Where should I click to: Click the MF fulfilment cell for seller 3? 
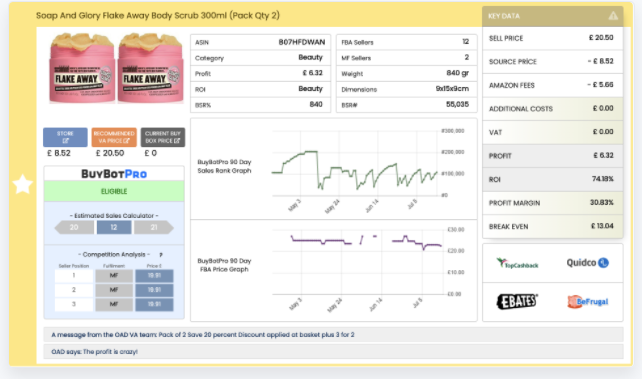114,304
